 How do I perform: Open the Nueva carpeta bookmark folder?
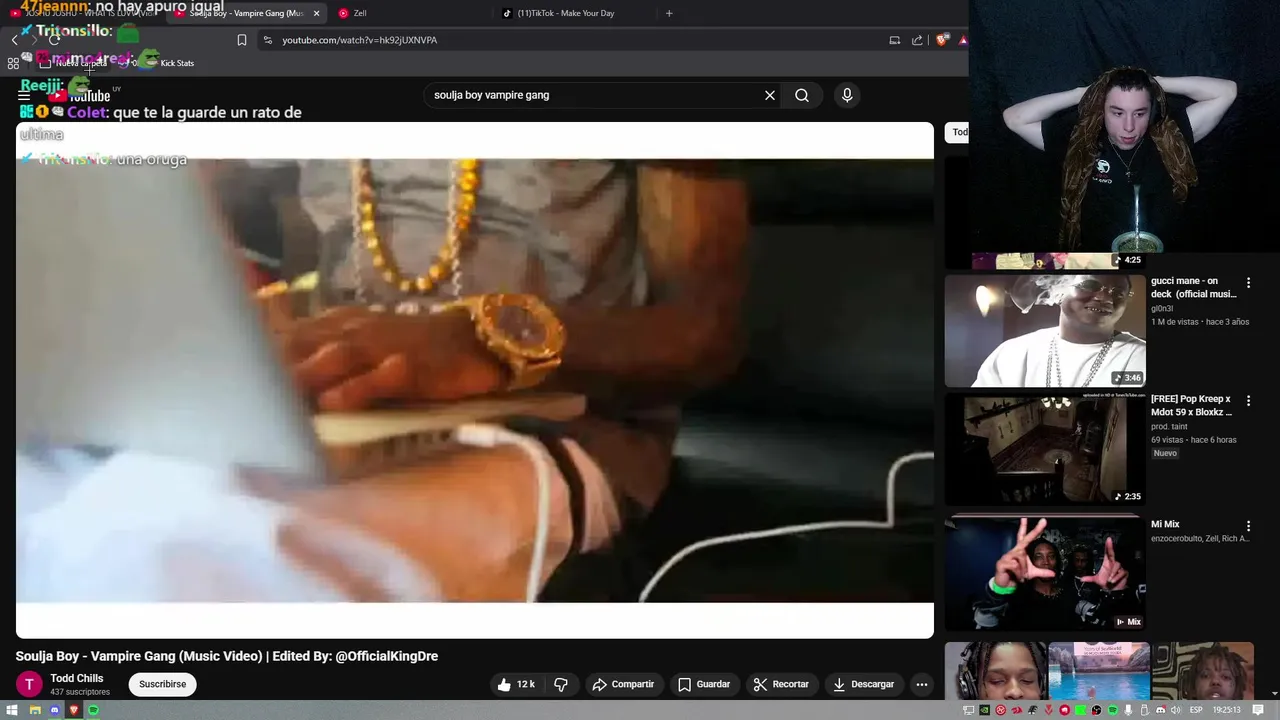[x=73, y=63]
